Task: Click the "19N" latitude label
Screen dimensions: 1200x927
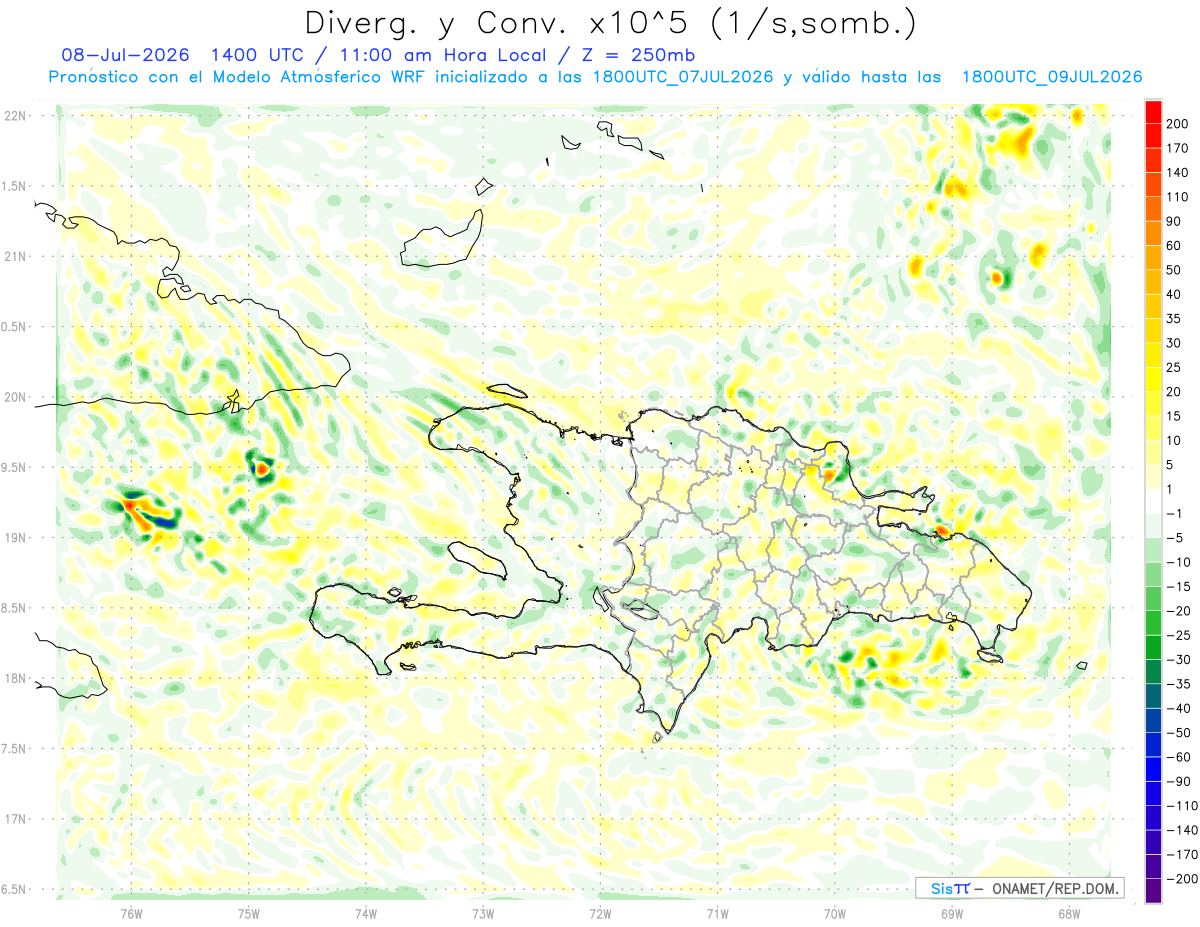Action: 15,537
